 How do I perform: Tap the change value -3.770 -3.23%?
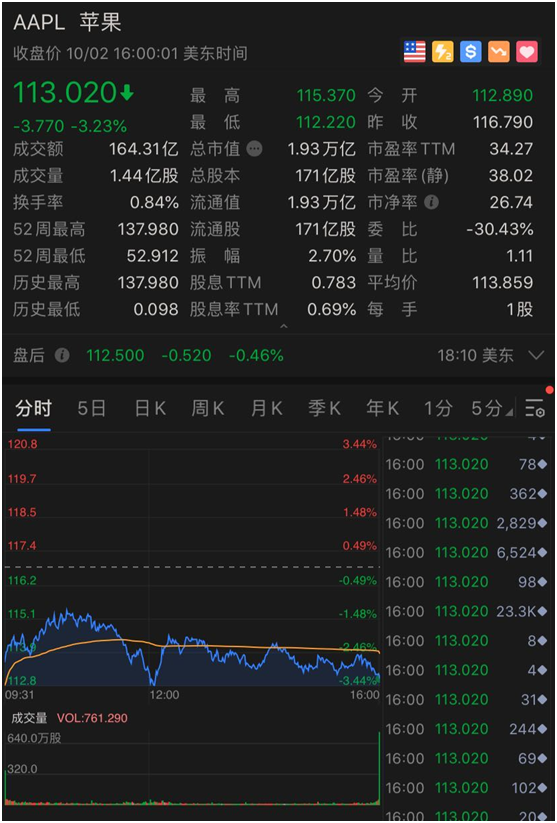[70, 126]
